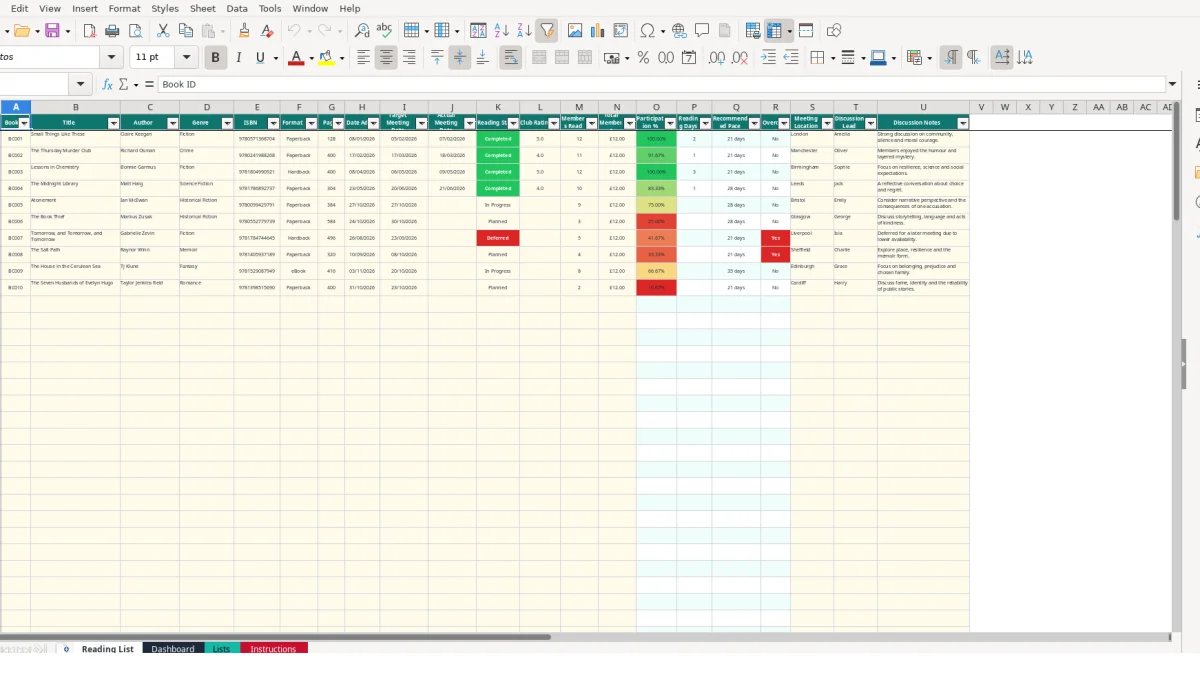Click the Print icon in toolbar
The width and height of the screenshot is (1200, 675).
coord(112,31)
